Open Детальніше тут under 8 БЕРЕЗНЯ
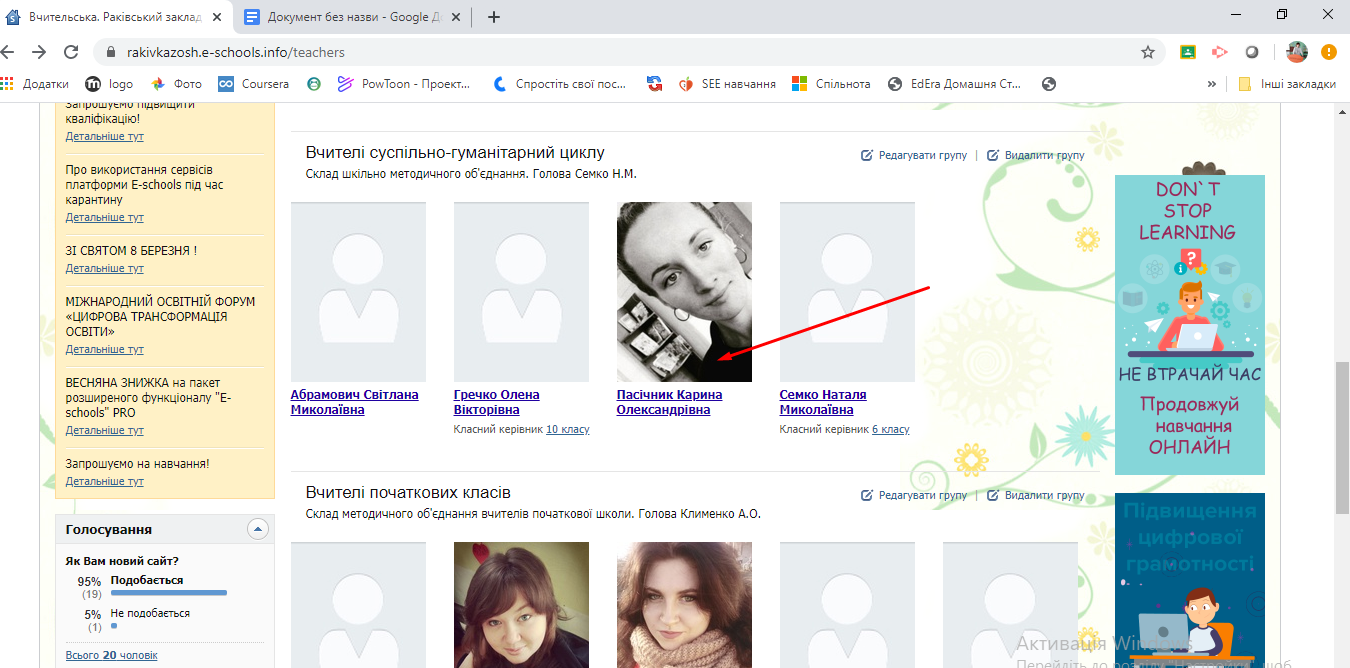The width and height of the screenshot is (1350, 668). [104, 268]
